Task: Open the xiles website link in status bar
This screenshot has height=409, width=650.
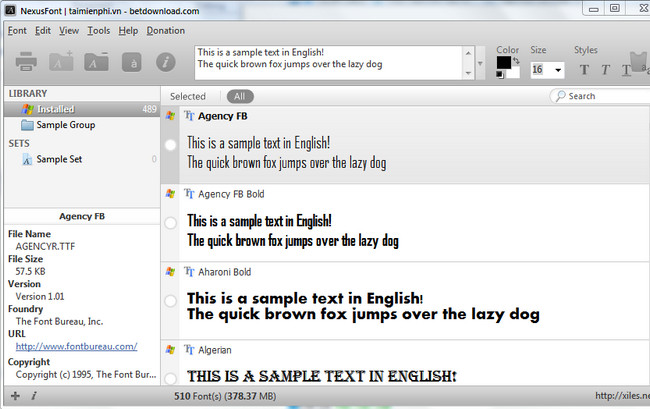Action: (x=622, y=396)
